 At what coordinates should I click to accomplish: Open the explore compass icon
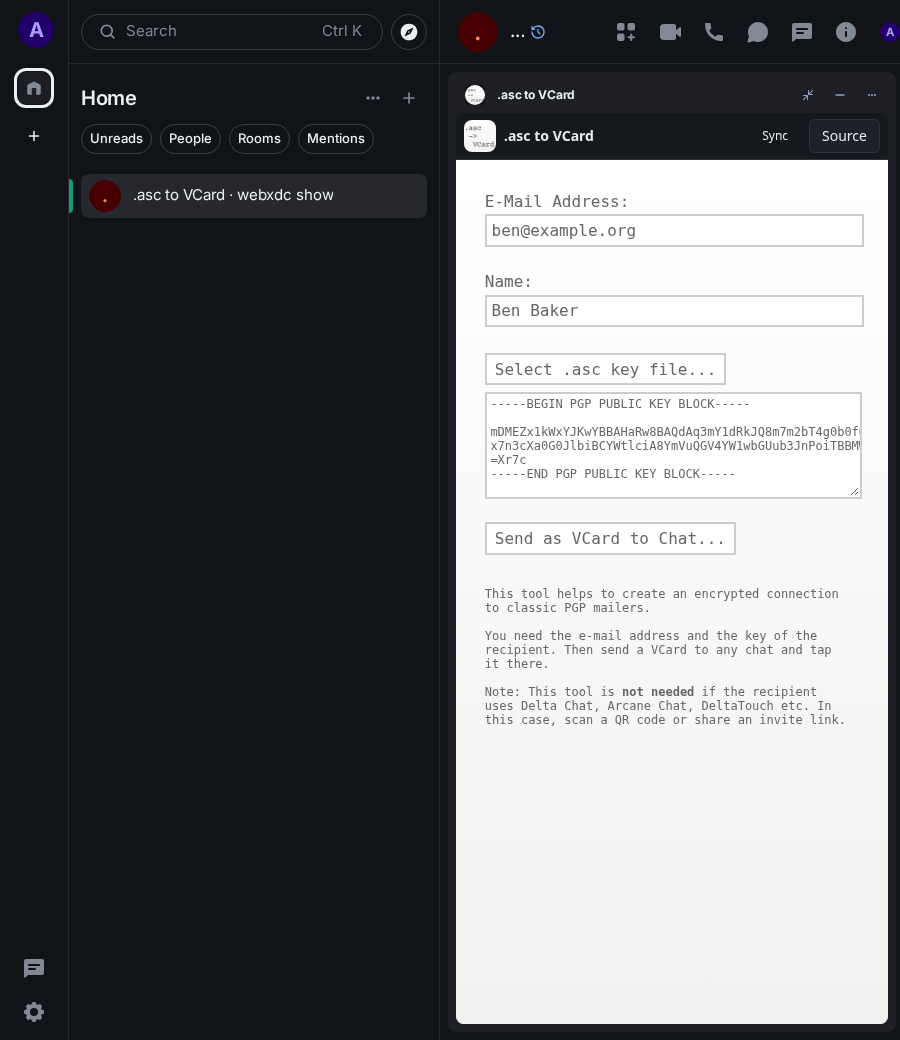coord(409,32)
